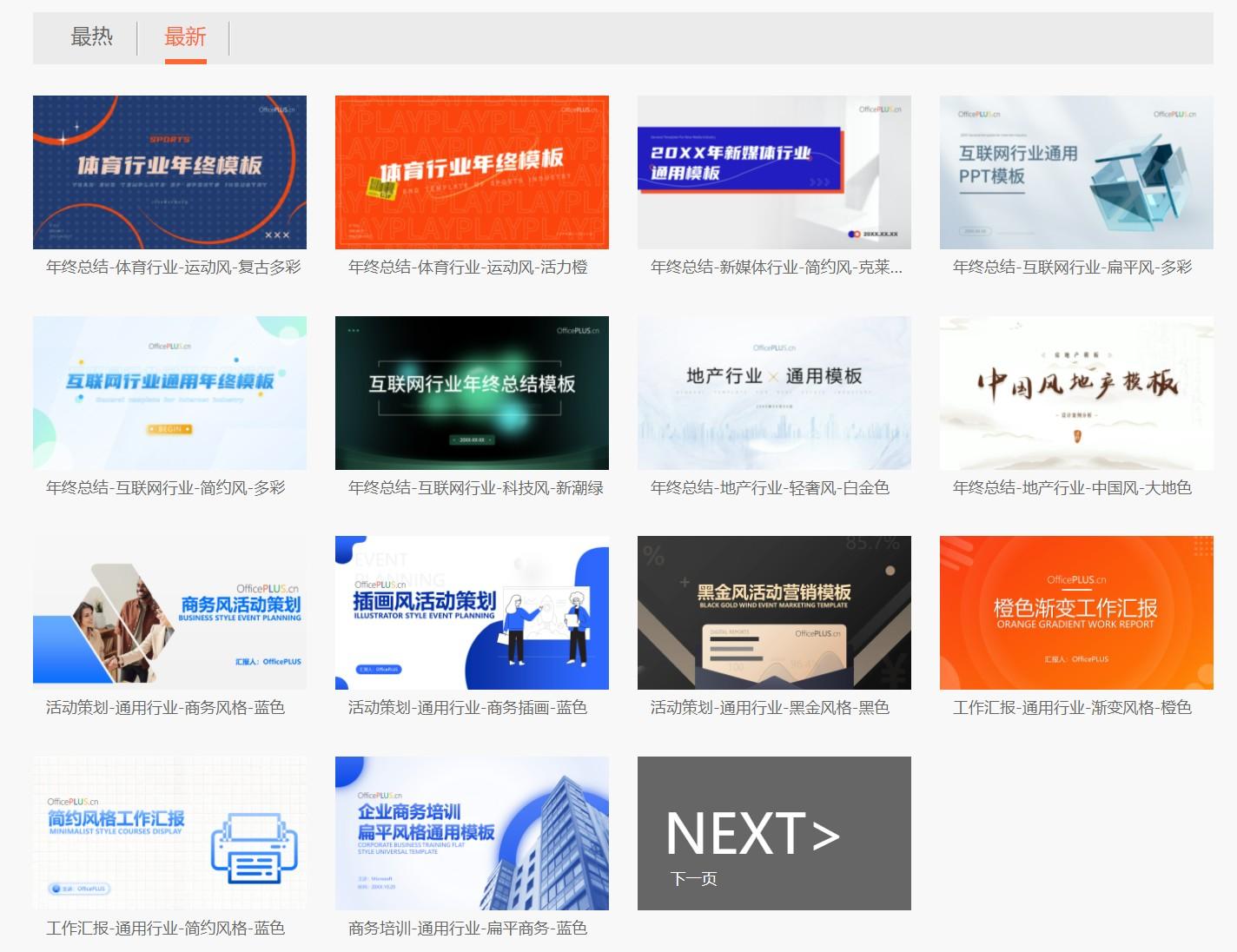Screen dimensions: 1237x952
Task: Open the dark green 互联网行业年终总结模板 thumbnail
Action: click(472, 393)
